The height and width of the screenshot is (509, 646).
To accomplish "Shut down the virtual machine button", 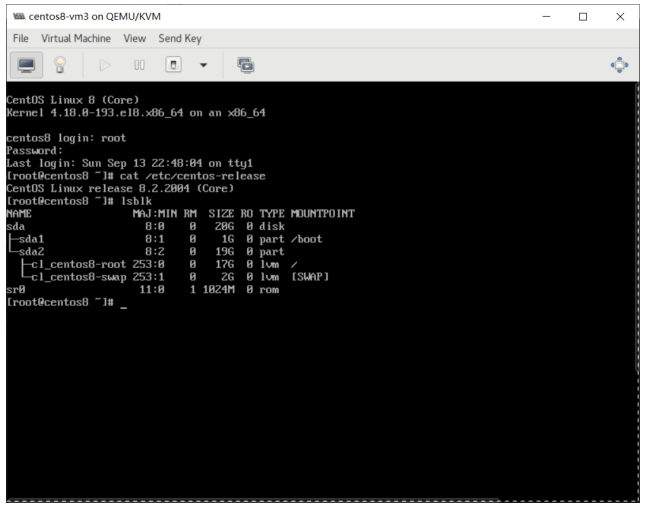I will [x=173, y=65].
